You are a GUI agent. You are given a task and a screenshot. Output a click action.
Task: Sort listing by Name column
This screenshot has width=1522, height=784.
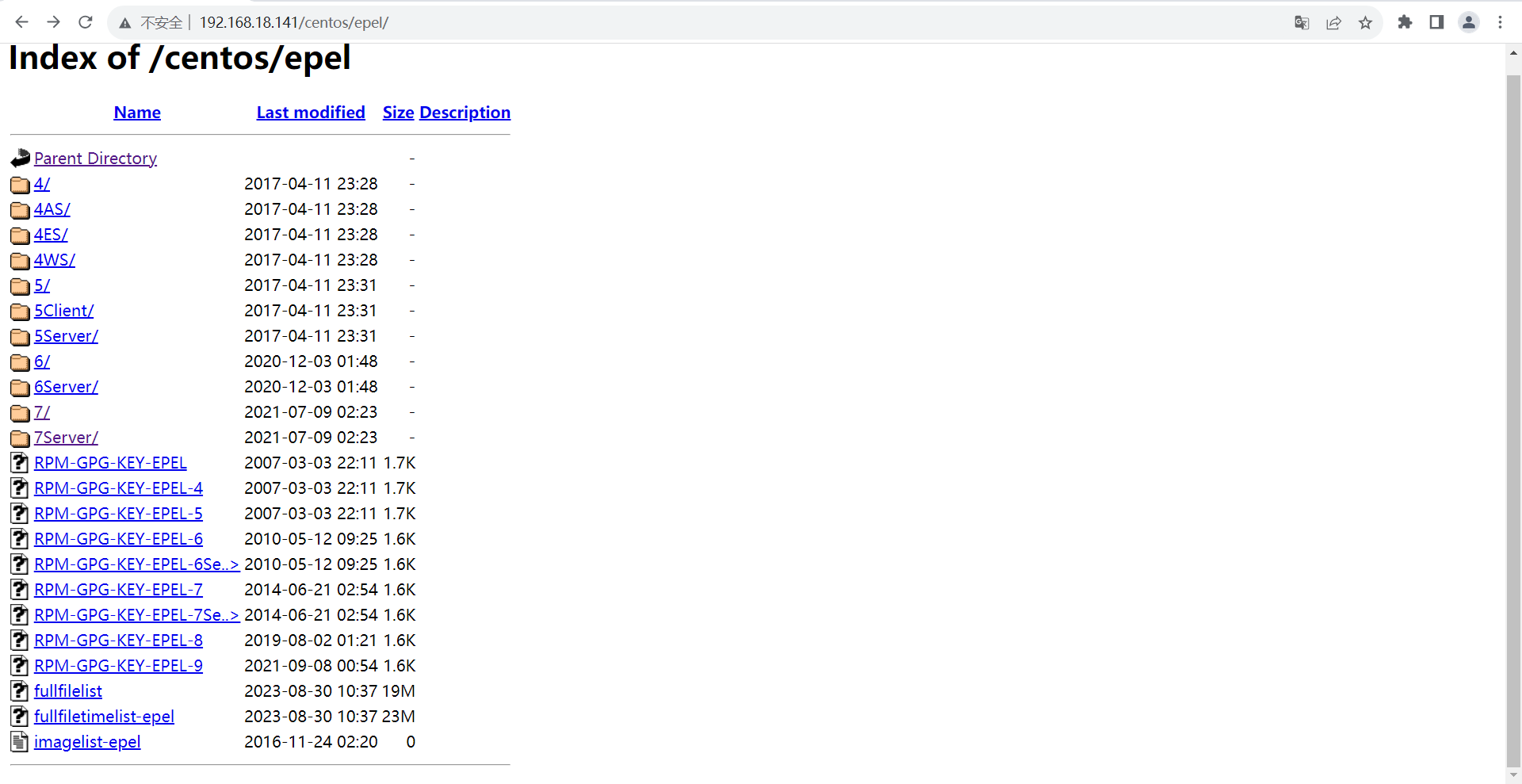pyautogui.click(x=137, y=113)
